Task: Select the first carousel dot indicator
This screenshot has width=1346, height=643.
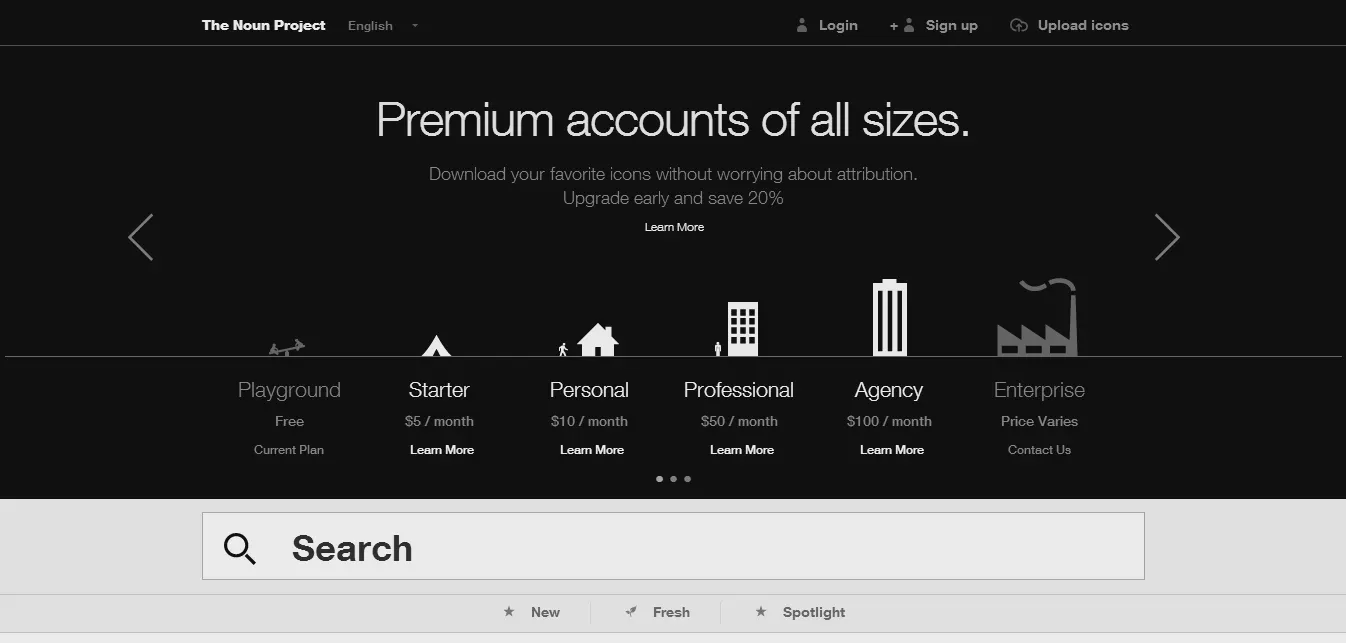Action: pyautogui.click(x=659, y=479)
